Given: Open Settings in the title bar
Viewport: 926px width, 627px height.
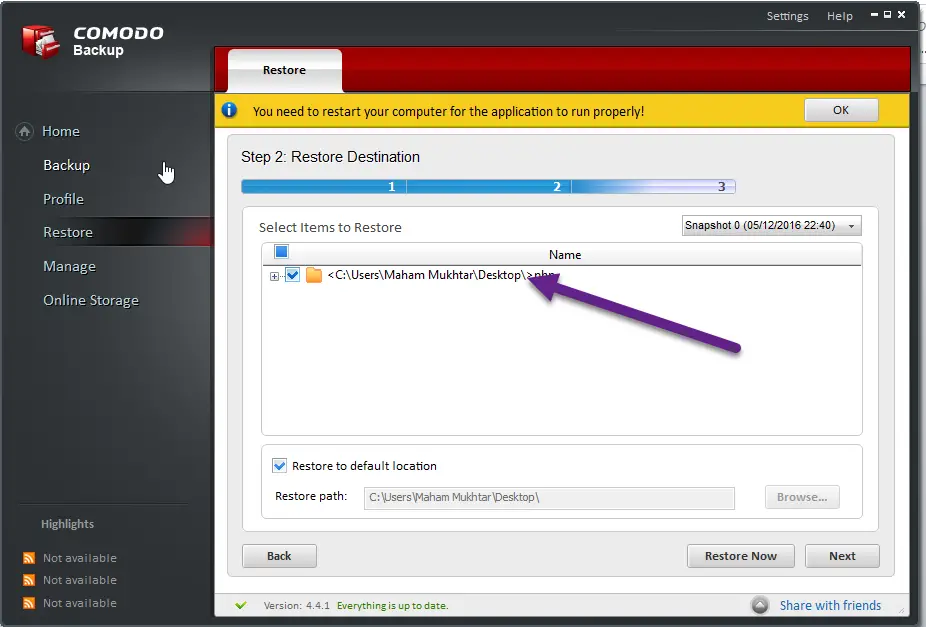Looking at the screenshot, I should coord(787,16).
